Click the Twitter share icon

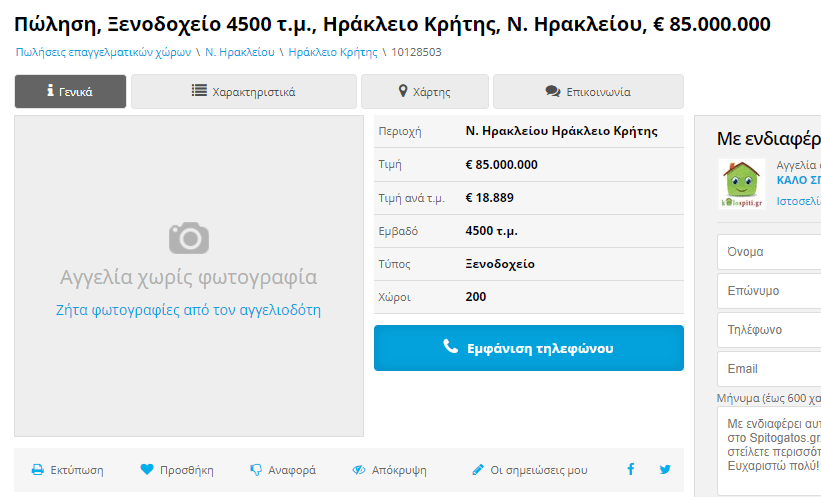click(665, 470)
